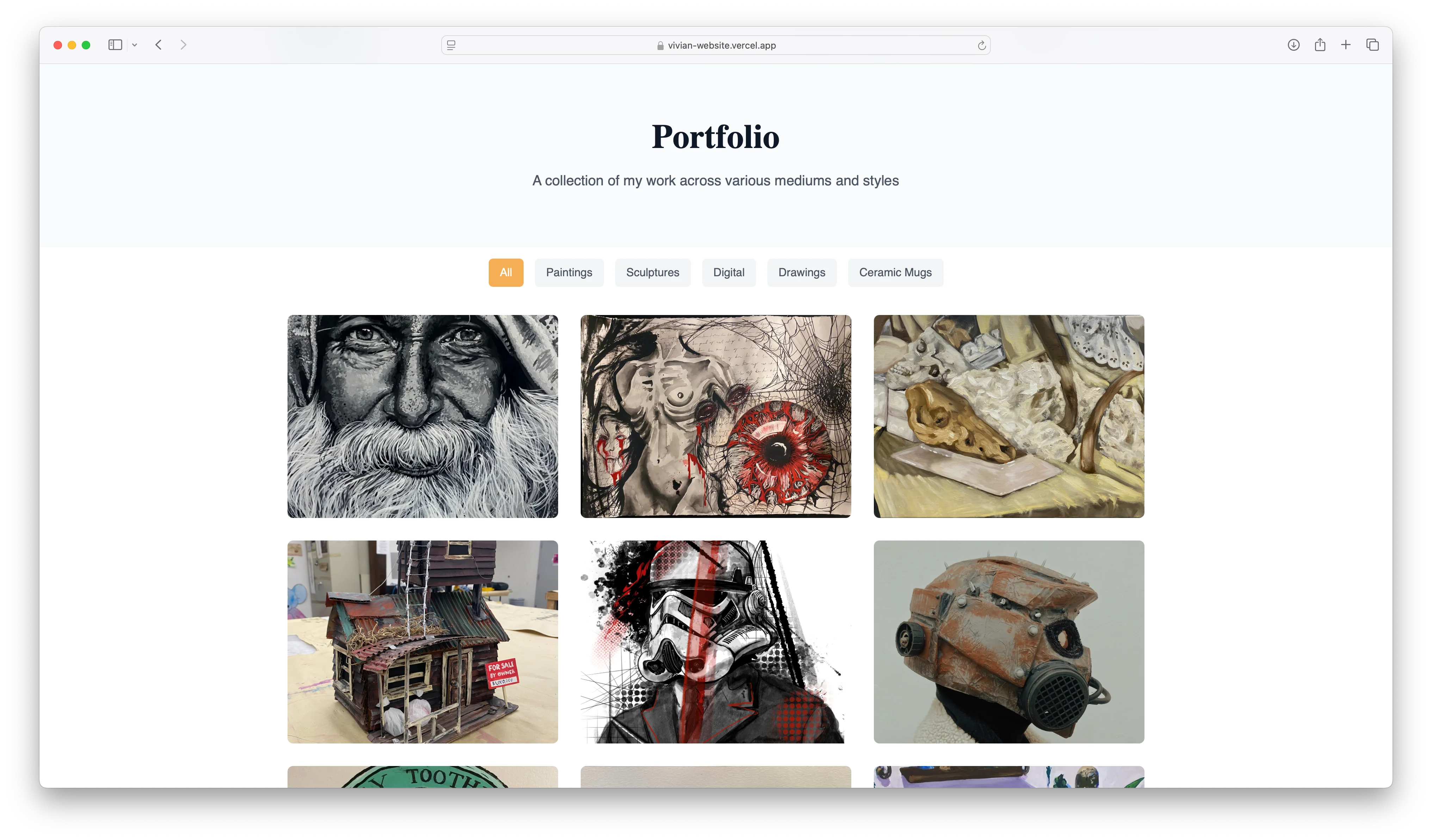Viewport: 1432px width, 840px height.
Task: Show only Digital works
Action: 728,272
